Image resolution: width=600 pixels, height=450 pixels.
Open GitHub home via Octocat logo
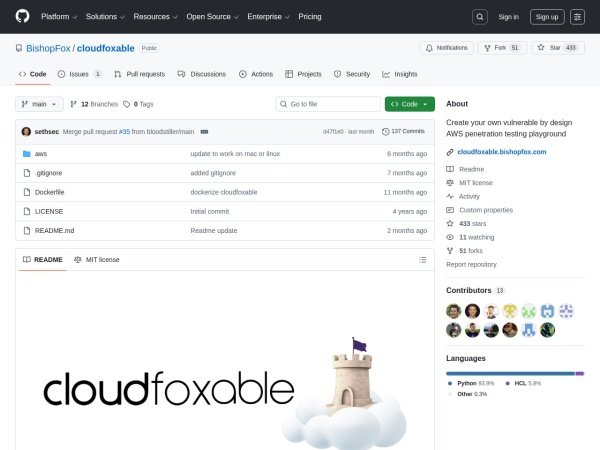(22, 16)
